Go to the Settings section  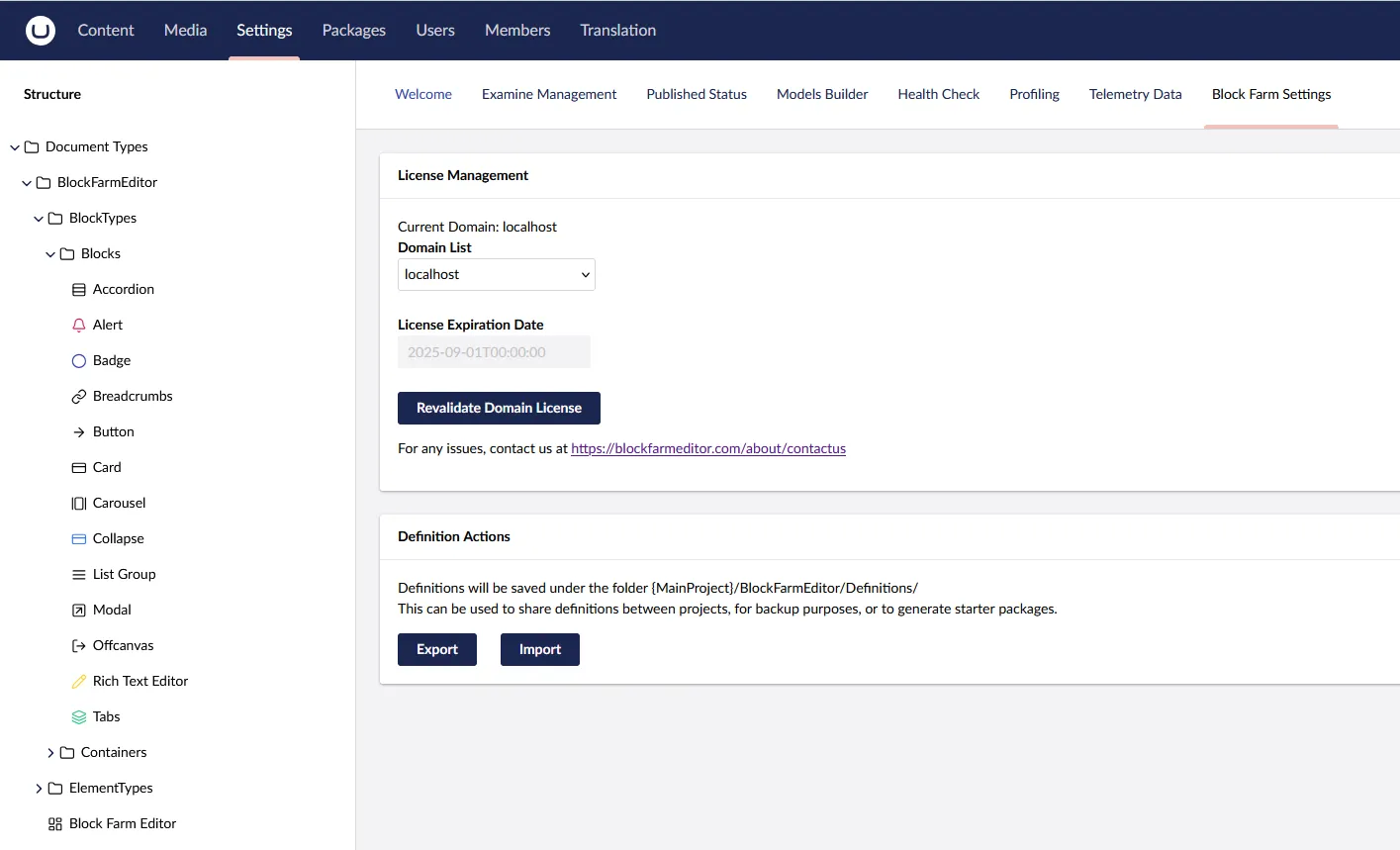click(x=264, y=30)
